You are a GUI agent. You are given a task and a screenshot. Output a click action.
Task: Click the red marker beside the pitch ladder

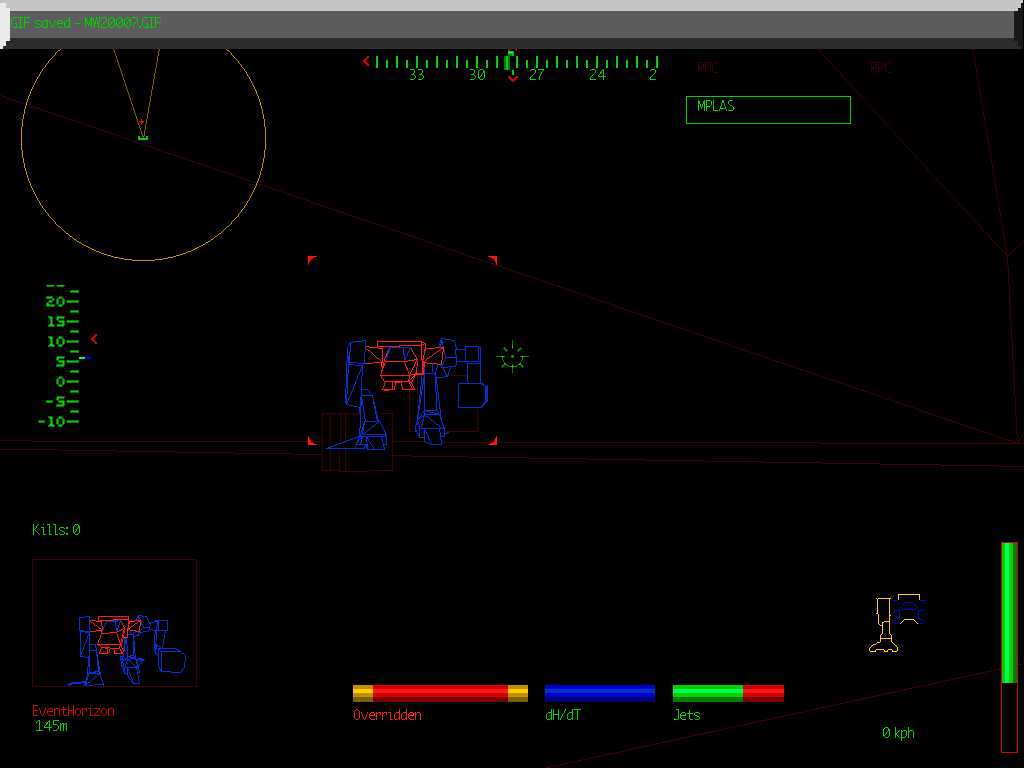click(94, 339)
